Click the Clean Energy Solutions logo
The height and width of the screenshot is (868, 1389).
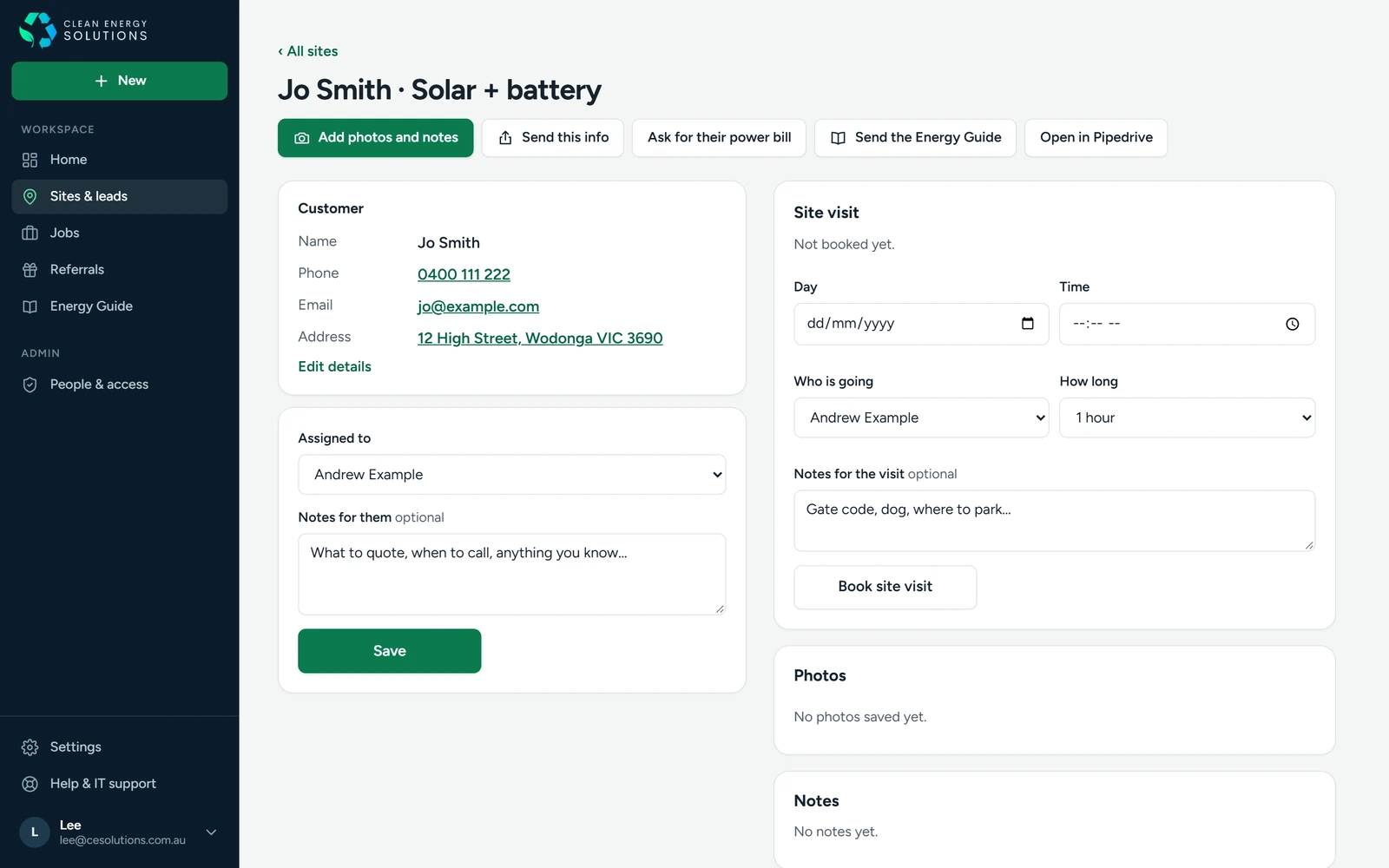[x=83, y=30]
